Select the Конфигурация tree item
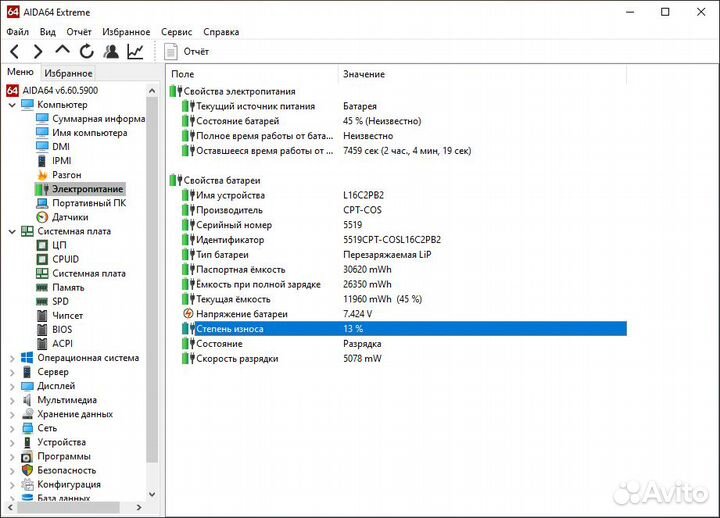The width and height of the screenshot is (720, 518). tap(69, 484)
